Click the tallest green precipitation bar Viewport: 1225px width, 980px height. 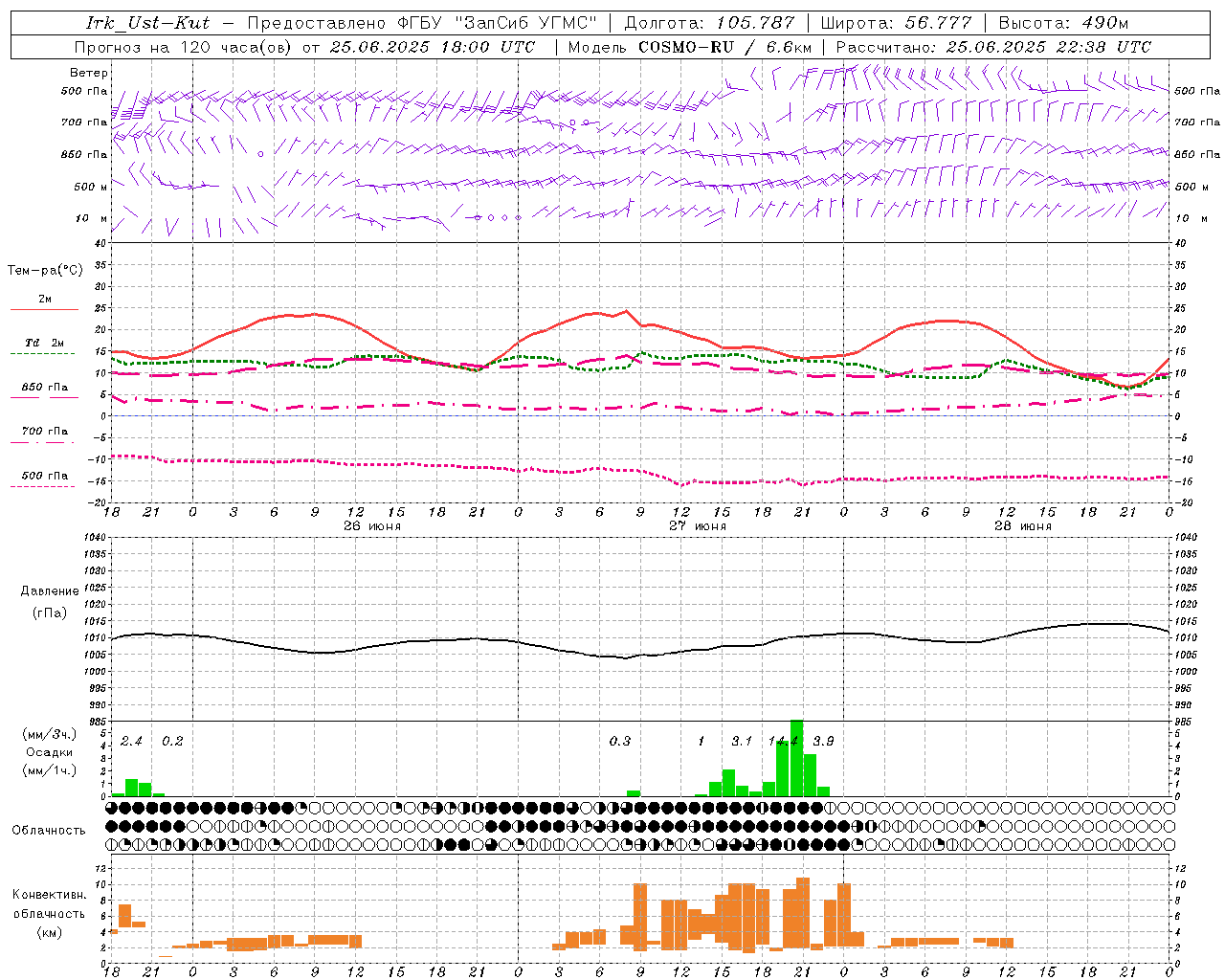tap(796, 758)
